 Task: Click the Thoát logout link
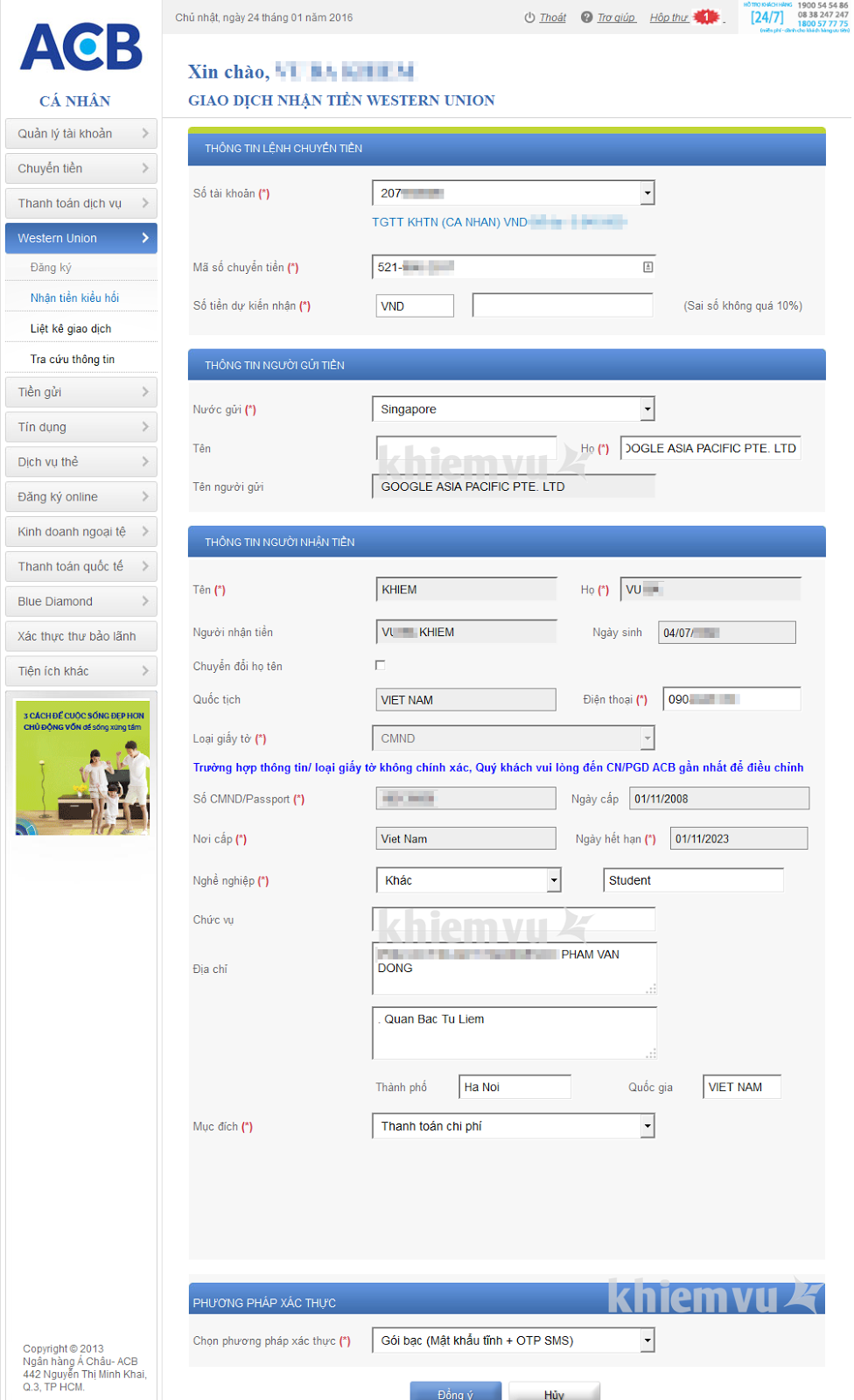click(552, 17)
